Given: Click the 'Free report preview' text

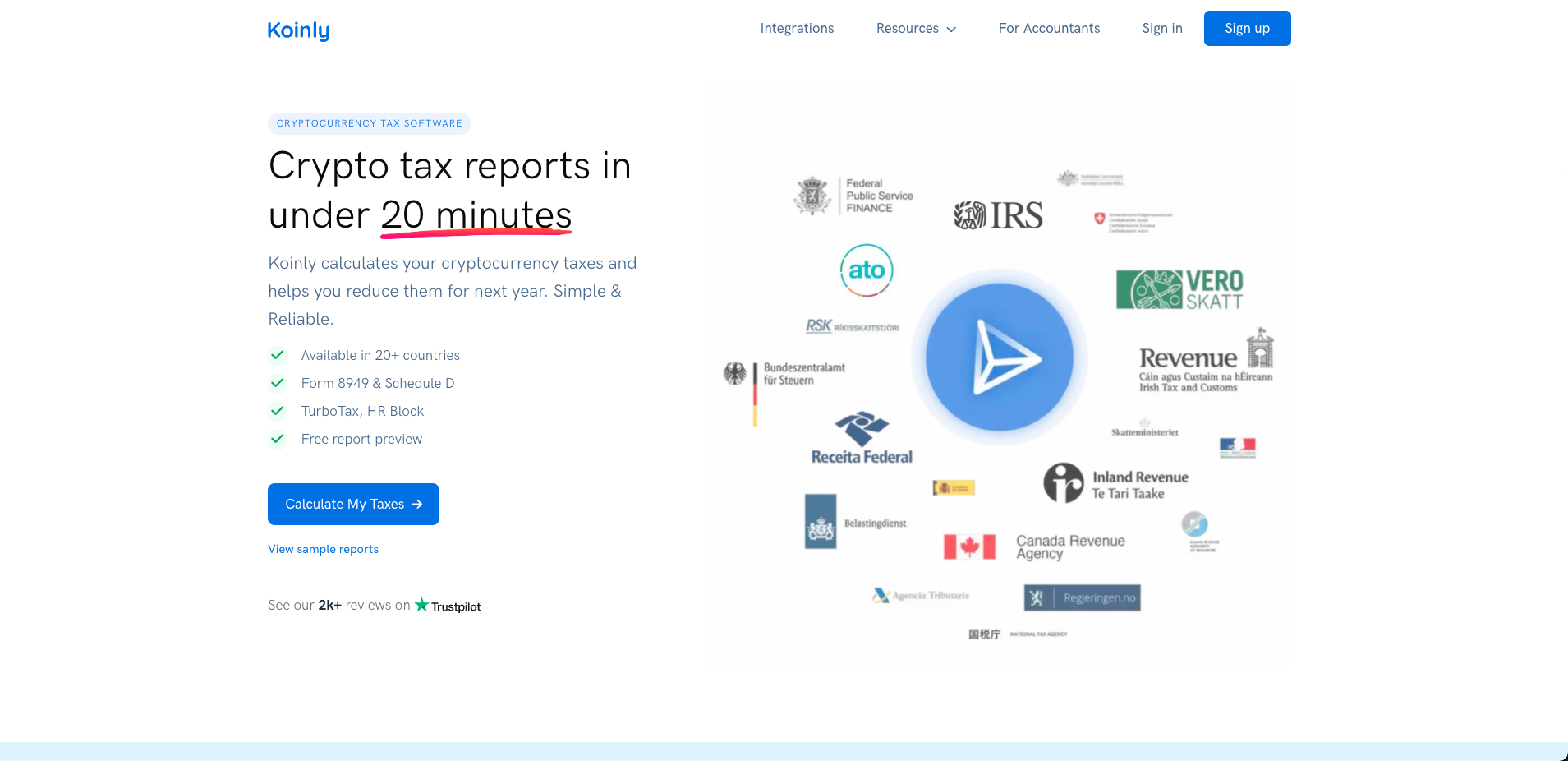Looking at the screenshot, I should tap(361, 439).
